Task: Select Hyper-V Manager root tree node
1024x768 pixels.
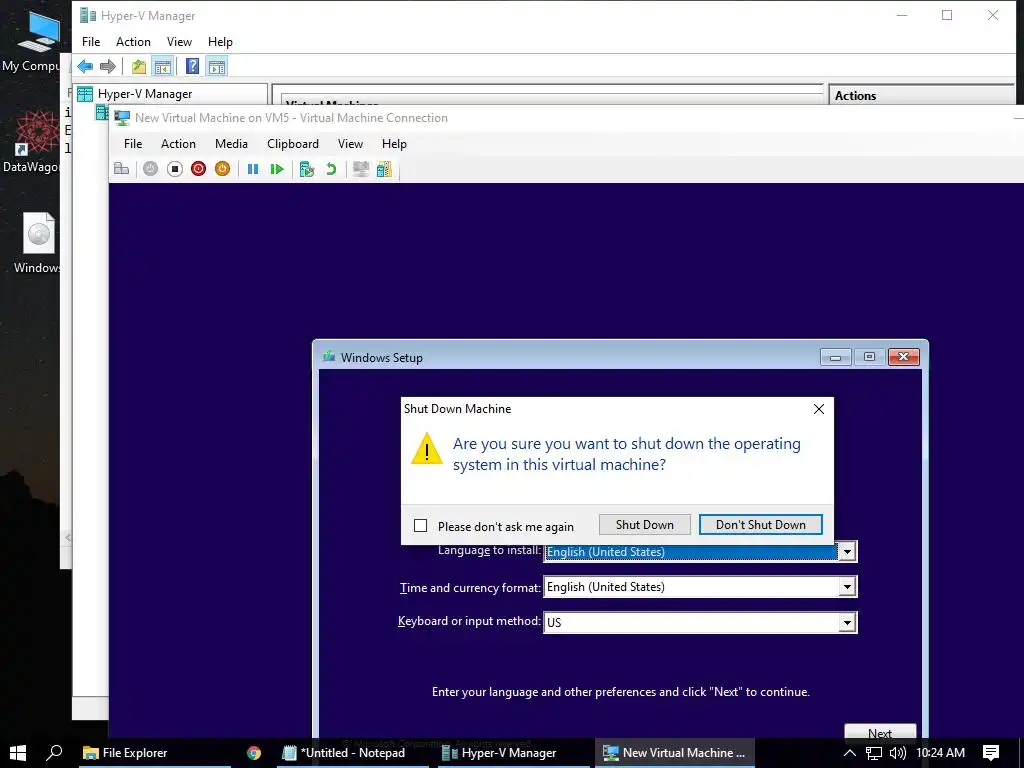Action: (x=144, y=94)
